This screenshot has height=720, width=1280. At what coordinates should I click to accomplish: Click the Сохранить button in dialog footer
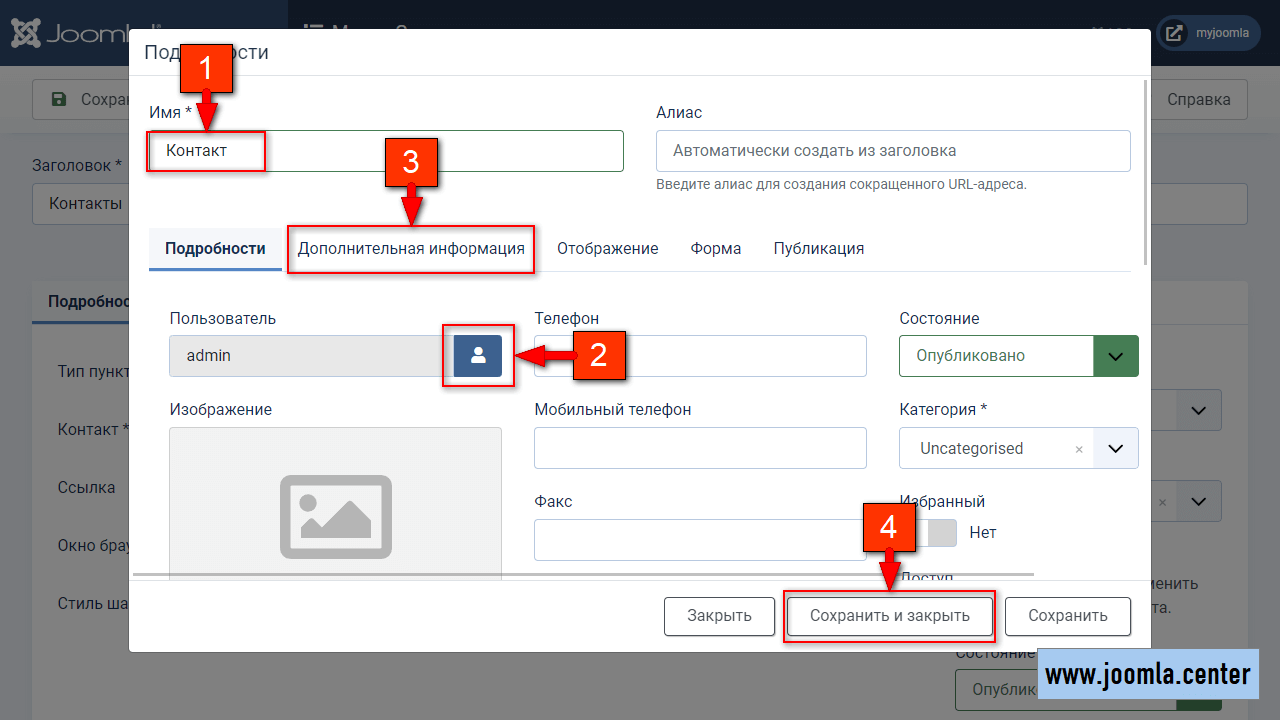click(1067, 616)
